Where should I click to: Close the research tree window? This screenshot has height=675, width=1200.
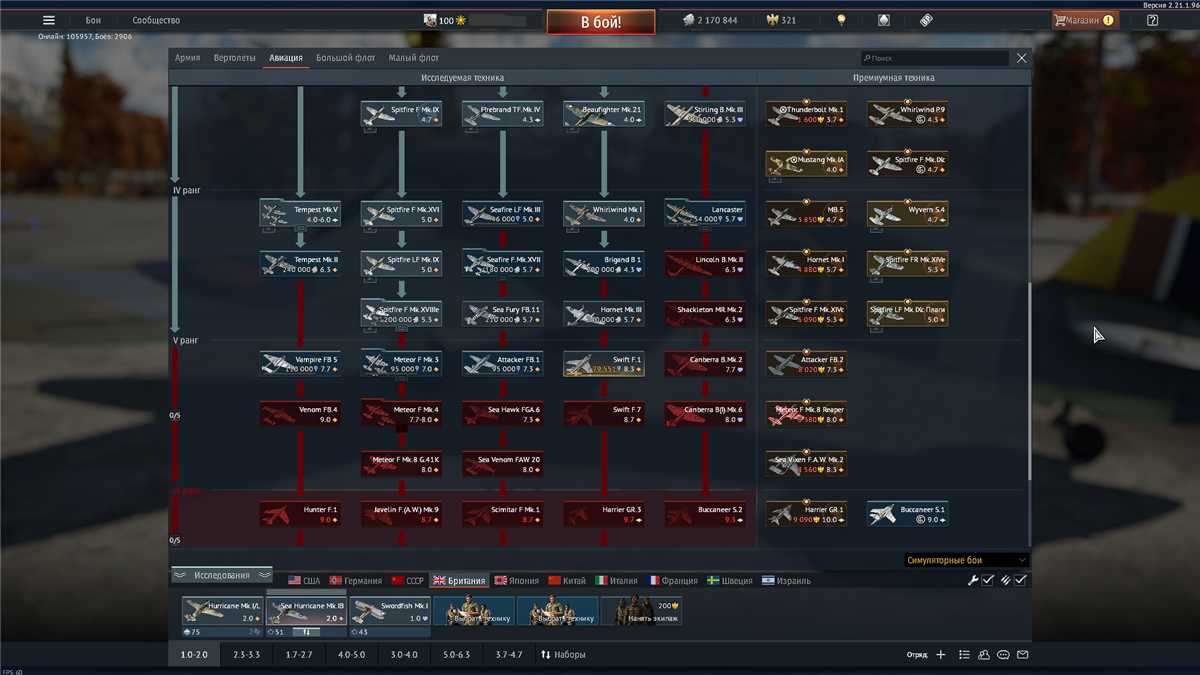point(1021,58)
